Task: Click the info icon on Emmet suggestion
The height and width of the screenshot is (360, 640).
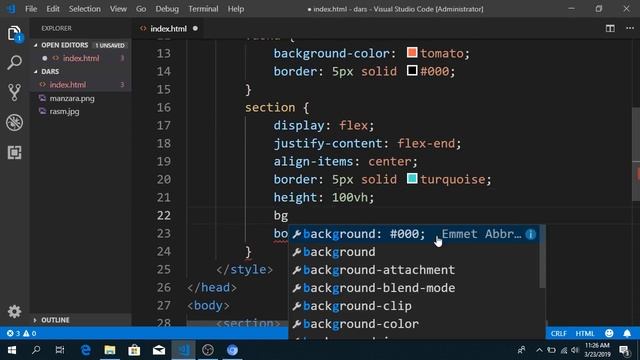Action: pyautogui.click(x=531, y=234)
